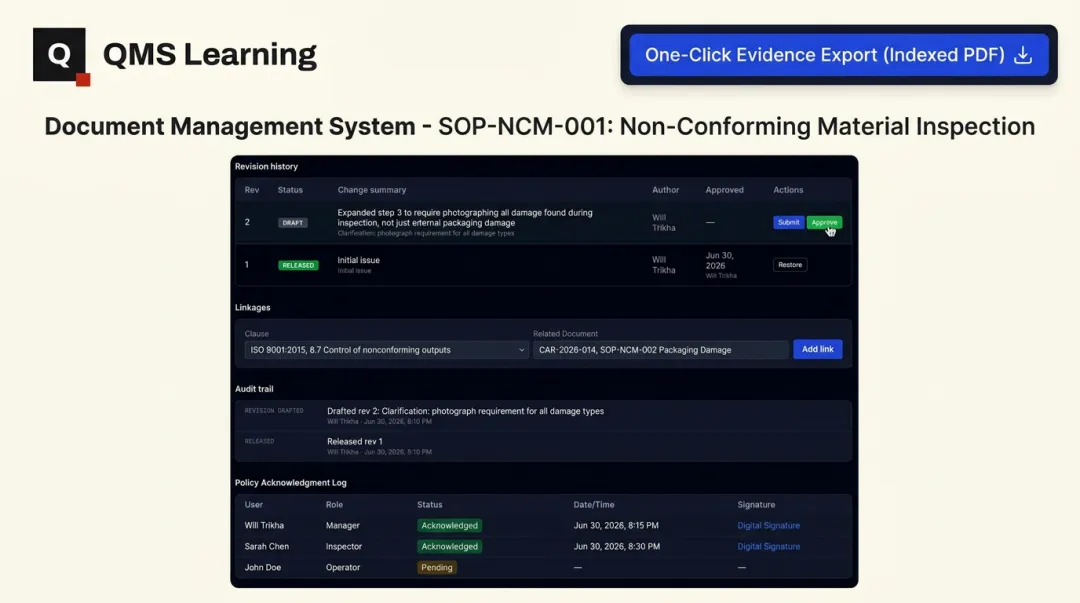Submit revision 2 draft
1080x603 pixels.
(788, 223)
